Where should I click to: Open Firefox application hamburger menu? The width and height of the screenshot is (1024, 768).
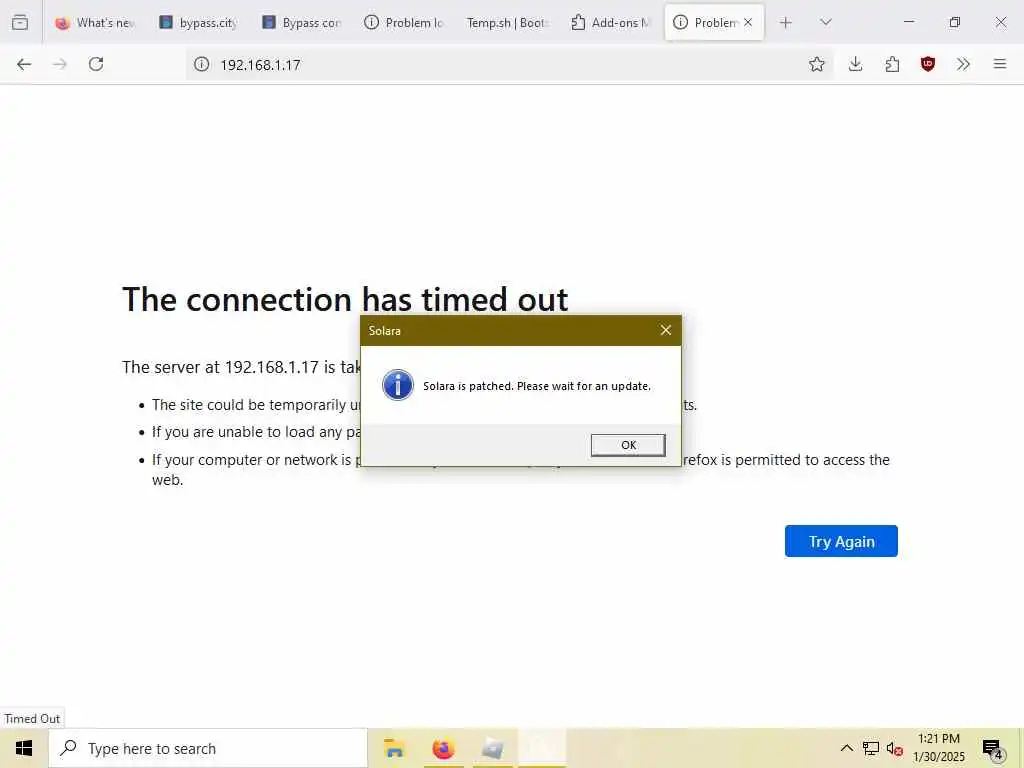(x=1000, y=64)
